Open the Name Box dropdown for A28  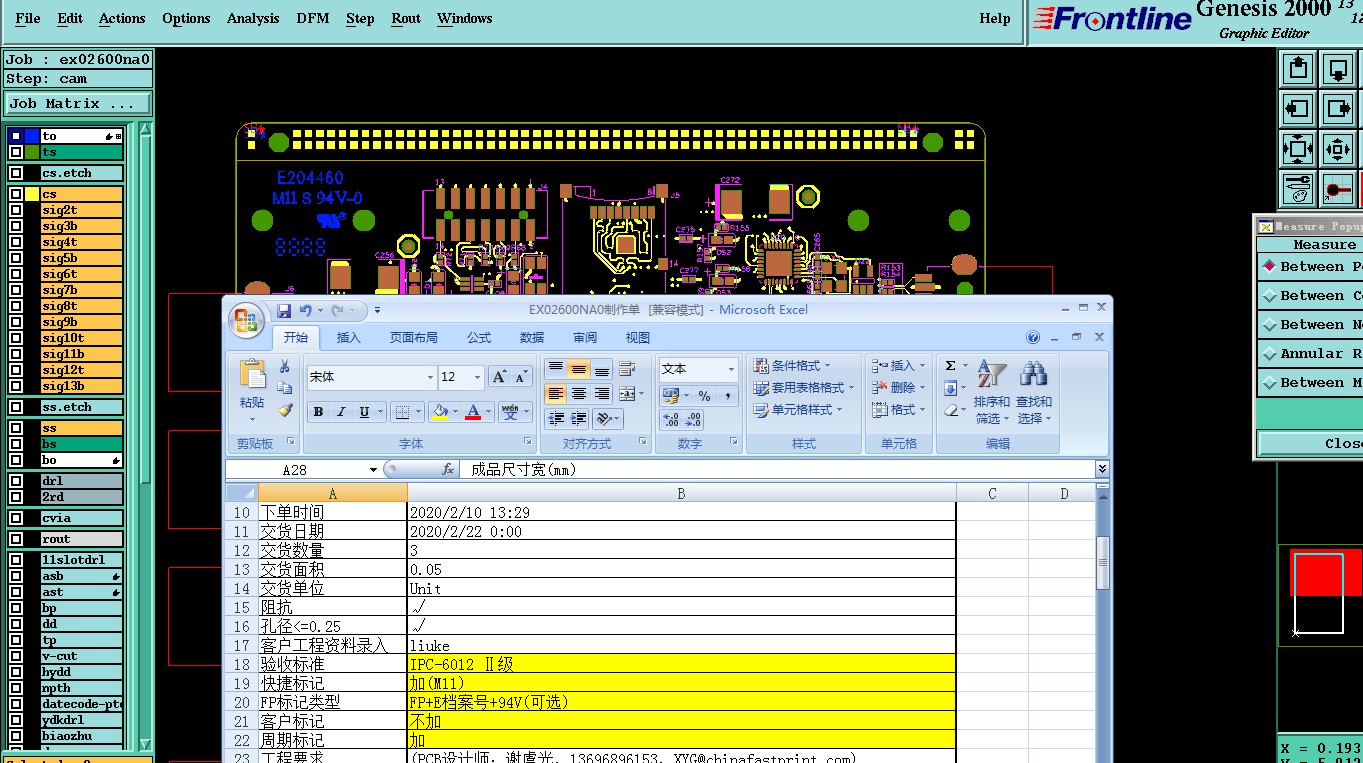pos(373,469)
